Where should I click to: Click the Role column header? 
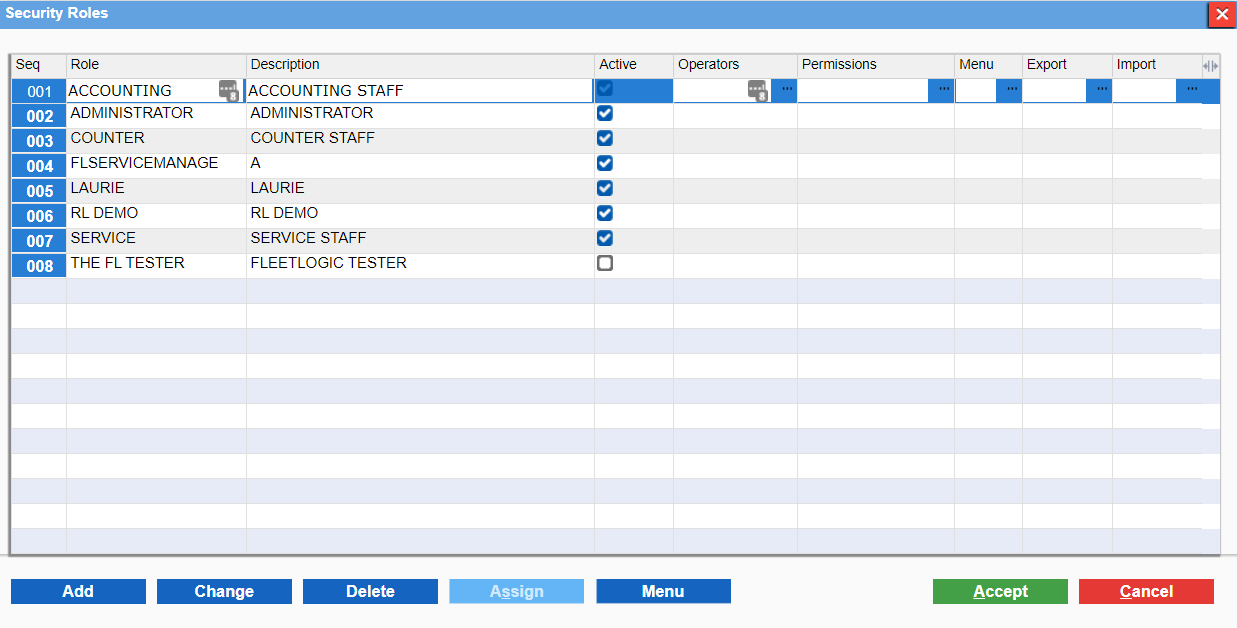click(156, 65)
